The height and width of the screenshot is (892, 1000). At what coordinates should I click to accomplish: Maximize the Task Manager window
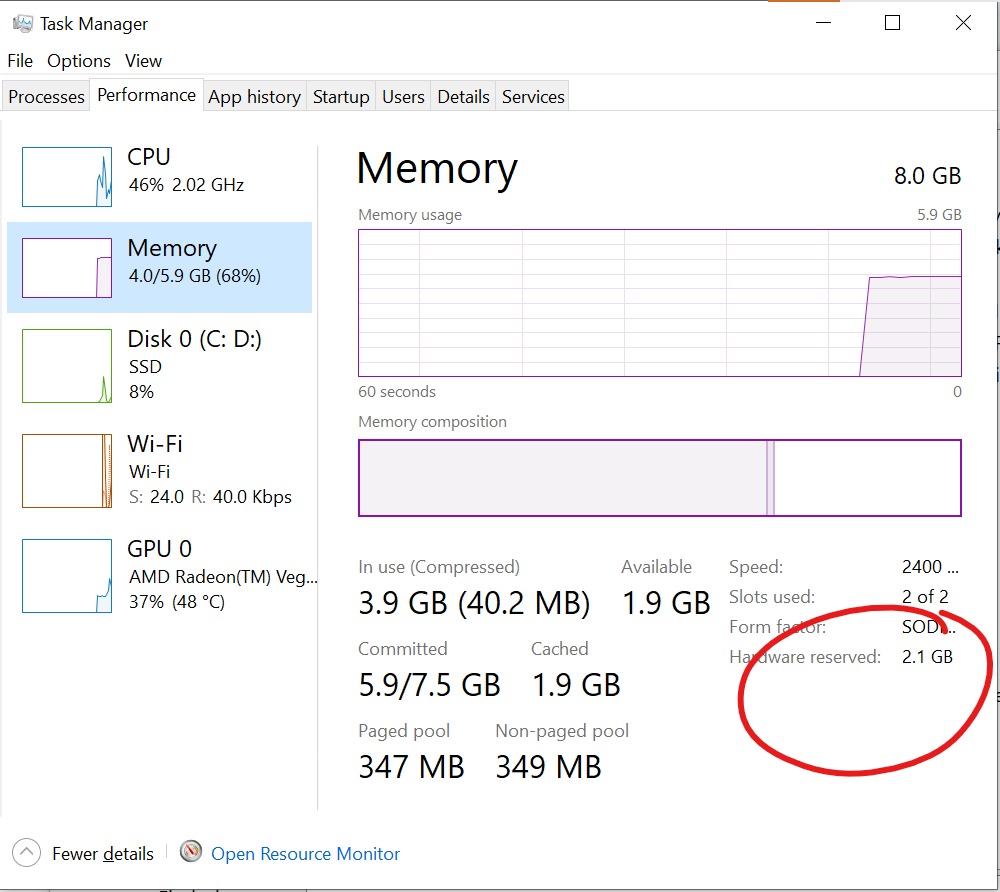tap(892, 23)
